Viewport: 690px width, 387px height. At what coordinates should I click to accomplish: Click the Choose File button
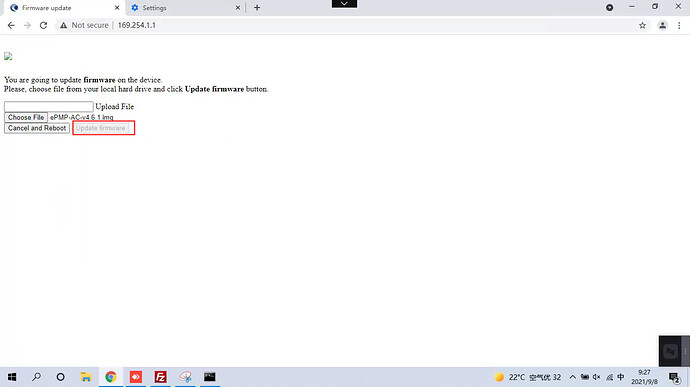click(x=26, y=118)
